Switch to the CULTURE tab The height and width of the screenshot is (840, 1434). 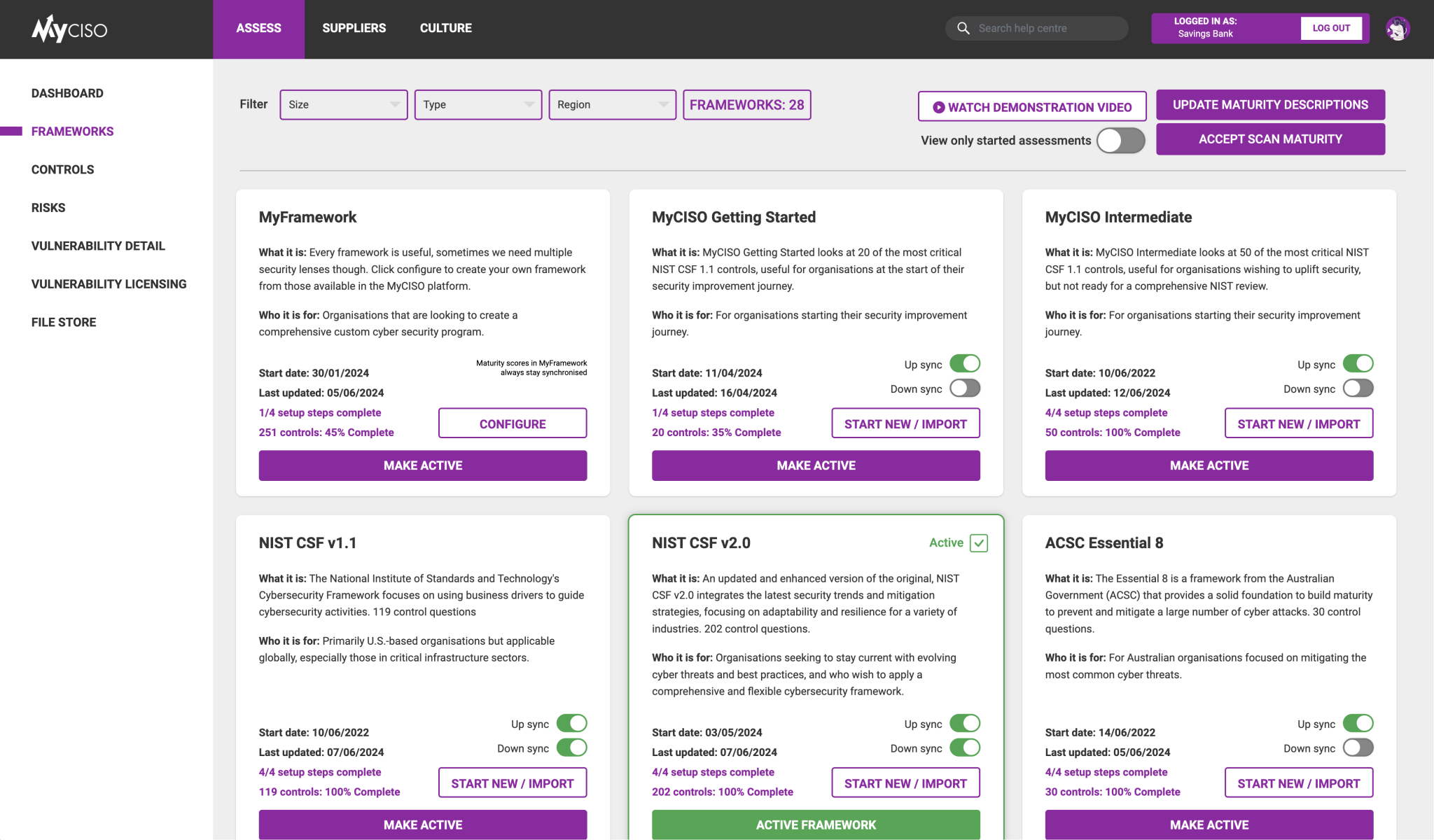click(x=446, y=29)
